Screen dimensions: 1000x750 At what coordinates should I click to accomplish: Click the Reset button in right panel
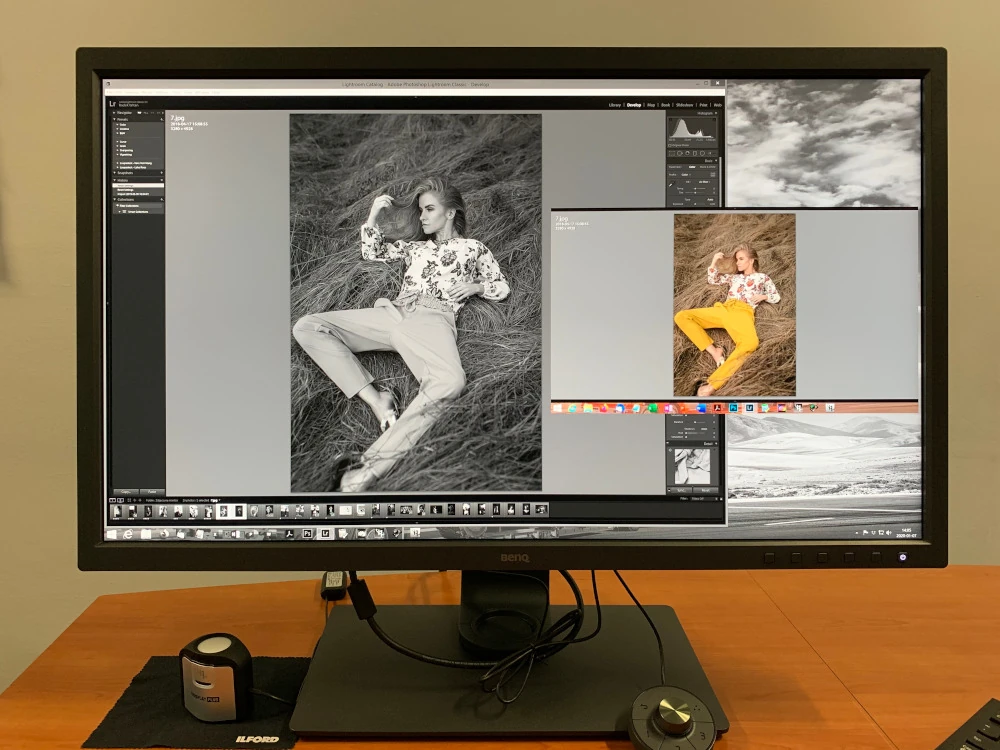(705, 490)
